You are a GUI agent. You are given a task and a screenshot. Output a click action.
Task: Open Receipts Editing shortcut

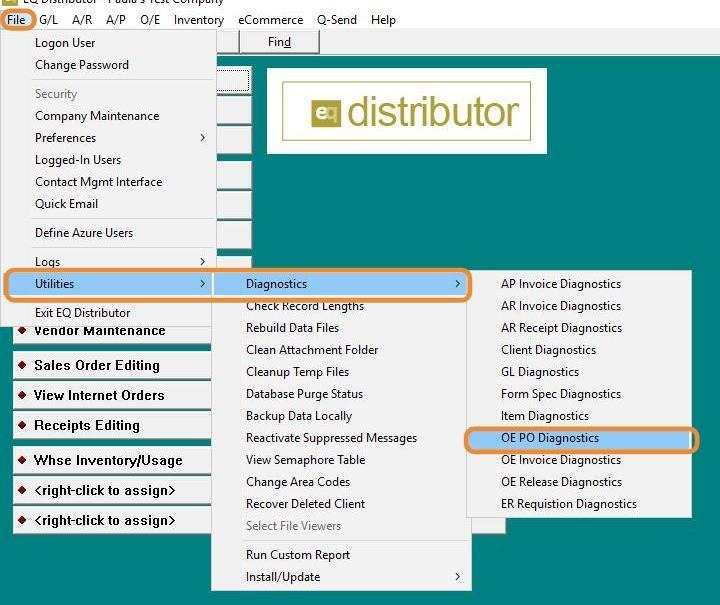[112, 426]
